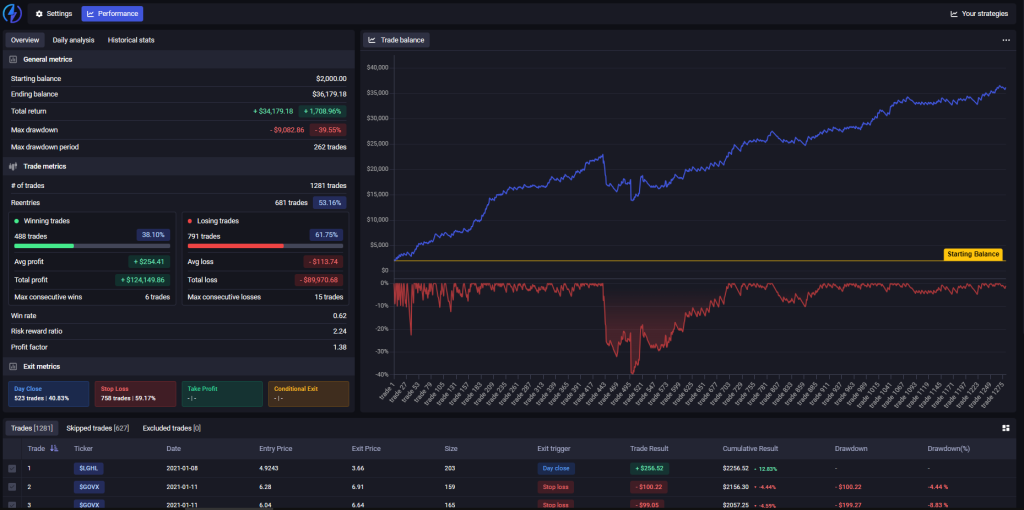Viewport: 1024px width, 510px height.
Task: Click the General metrics section icon
Action: pyautogui.click(x=13, y=59)
